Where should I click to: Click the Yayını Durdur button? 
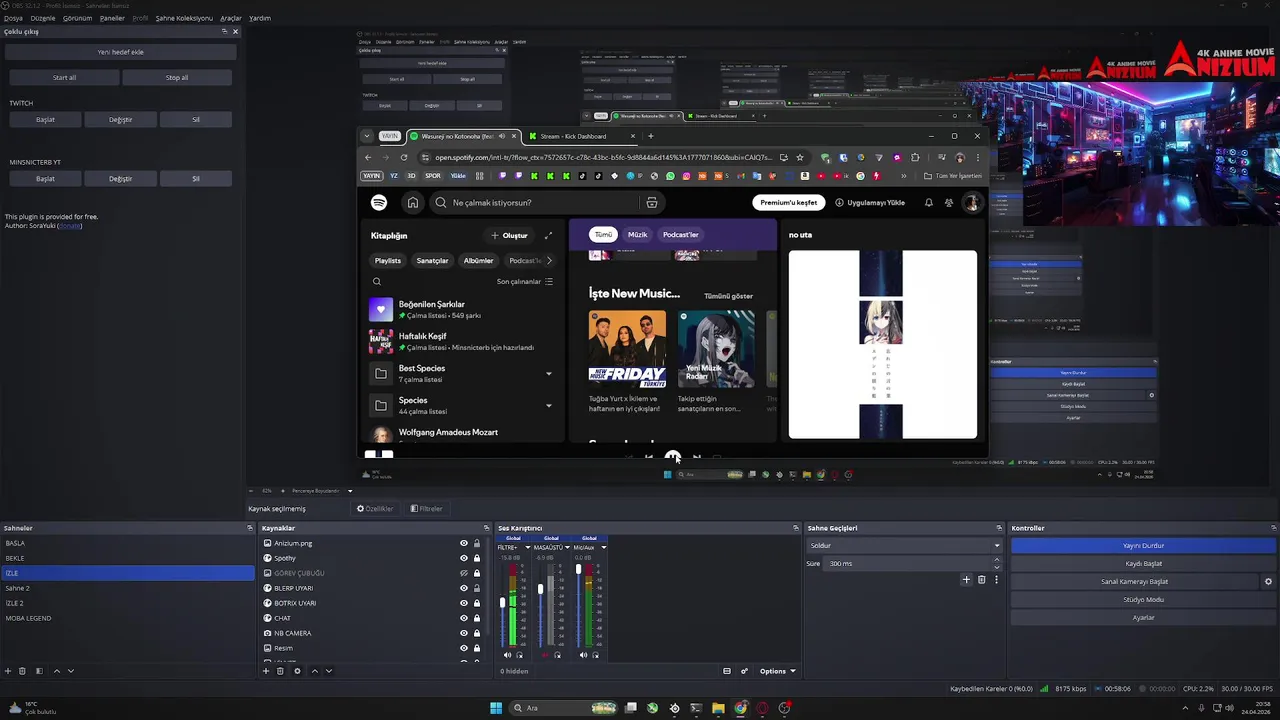(1143, 546)
